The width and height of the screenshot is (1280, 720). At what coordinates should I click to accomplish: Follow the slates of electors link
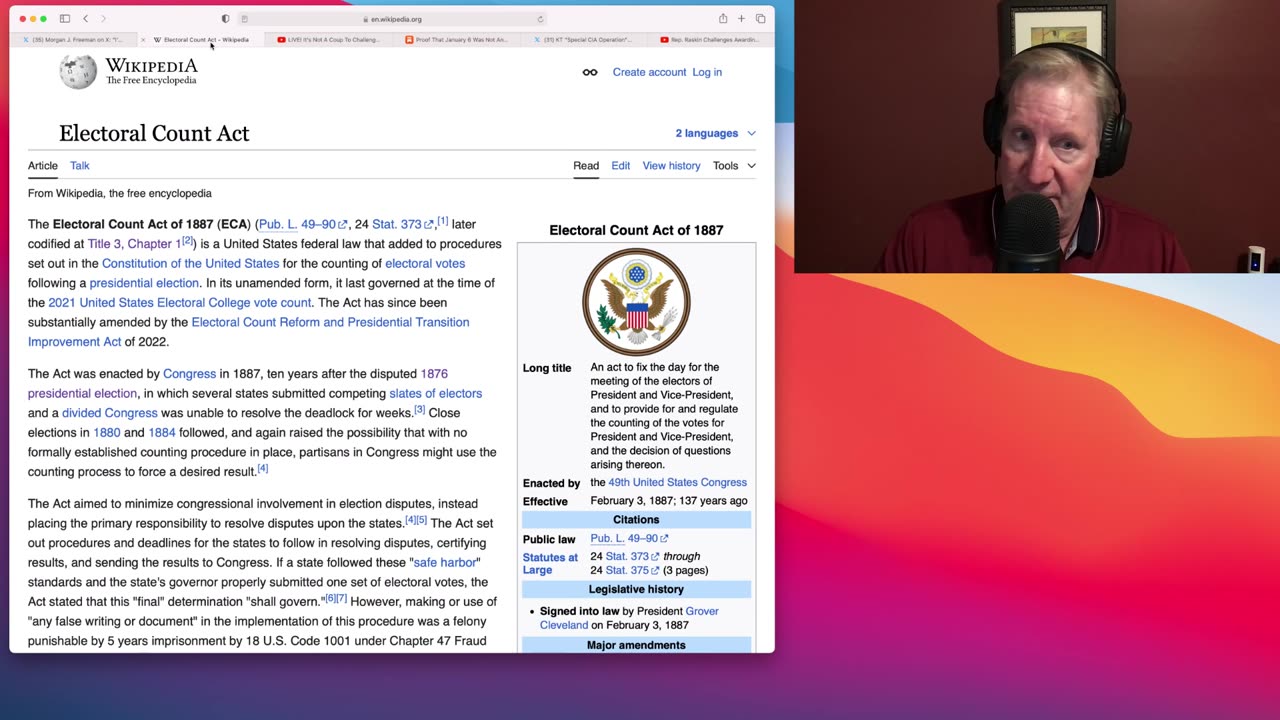click(435, 394)
